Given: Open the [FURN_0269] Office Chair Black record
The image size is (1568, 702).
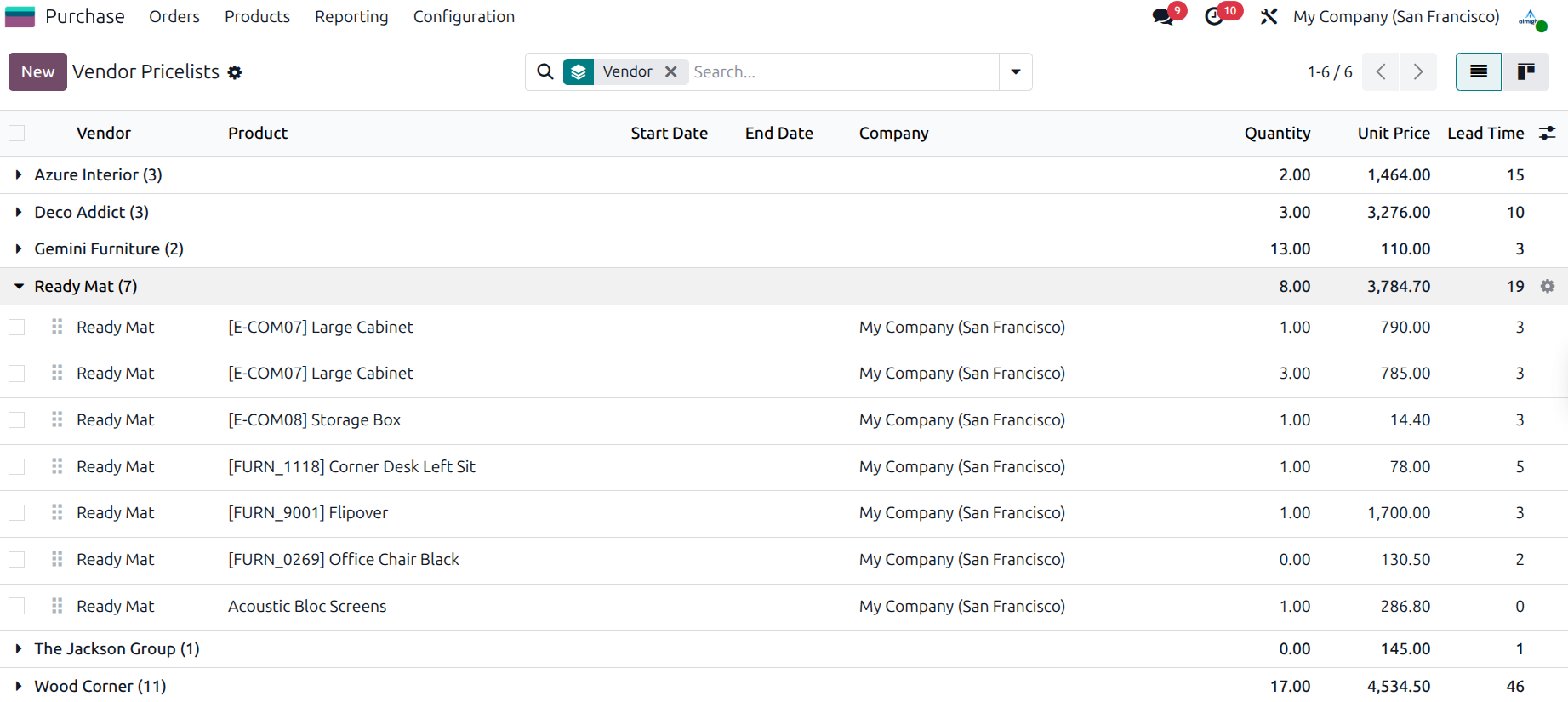Looking at the screenshot, I should click(x=344, y=559).
